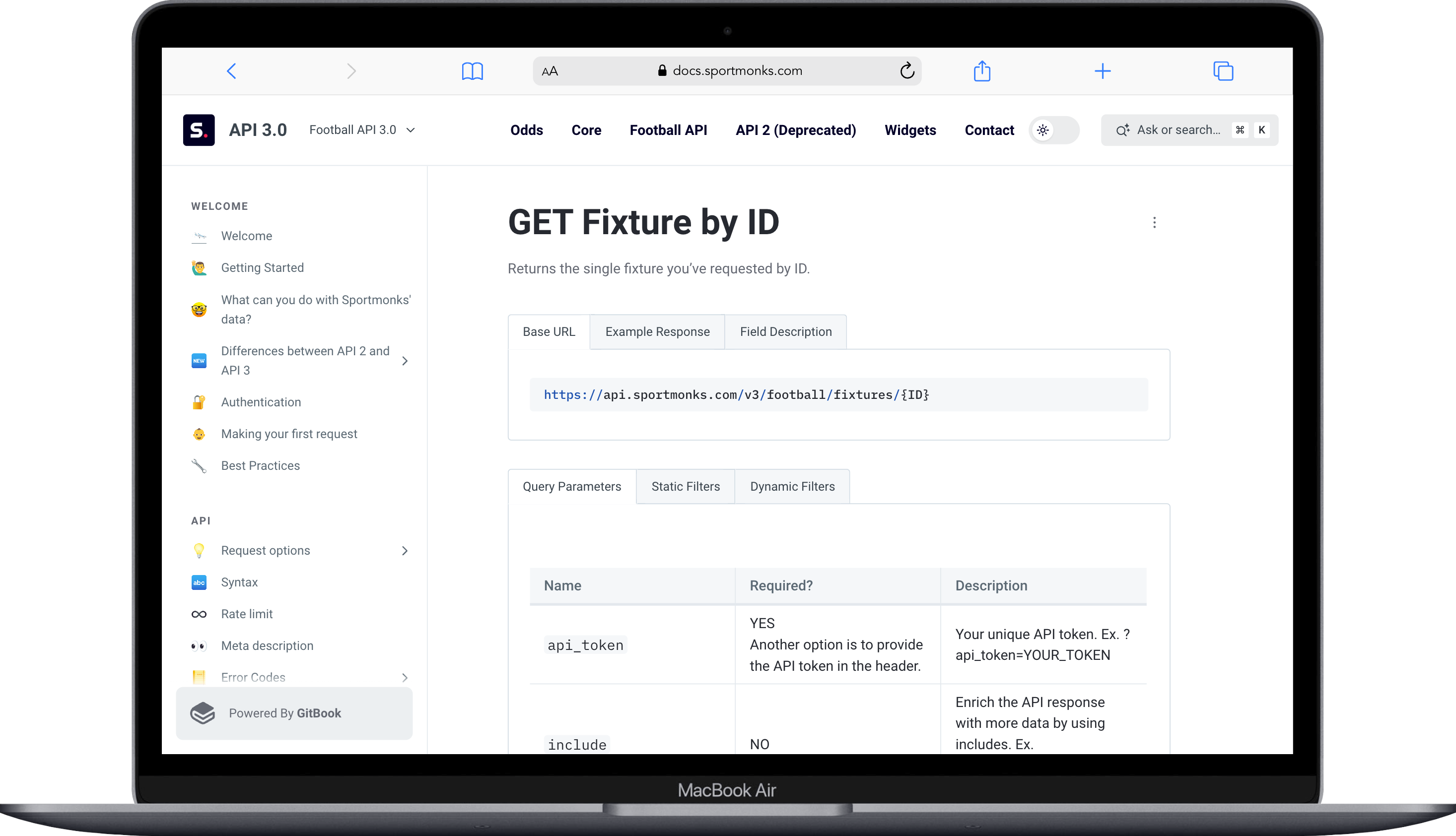
Task: Open the Rate limit sidebar page
Action: point(246,614)
